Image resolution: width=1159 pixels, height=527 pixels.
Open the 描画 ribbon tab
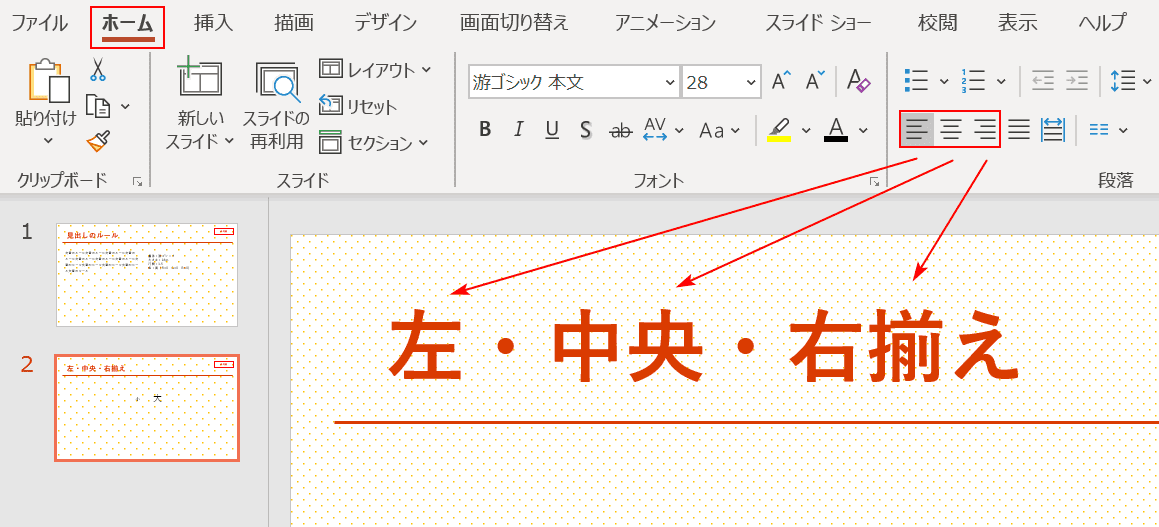tap(293, 23)
